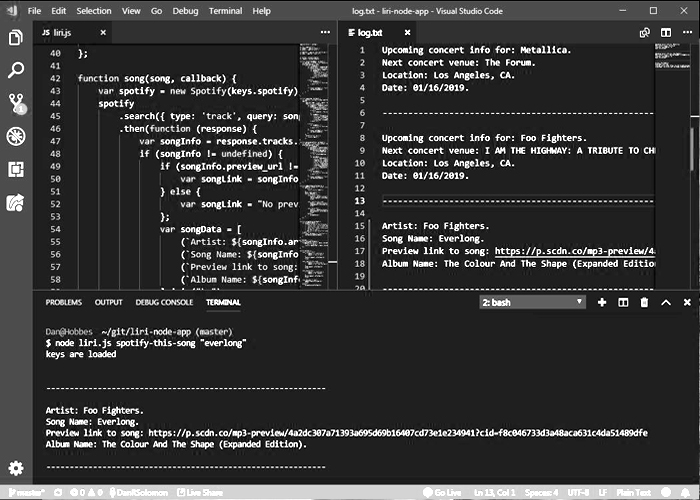Split the terminal panel
Image resolution: width=700 pixels, height=500 pixels.
point(623,302)
